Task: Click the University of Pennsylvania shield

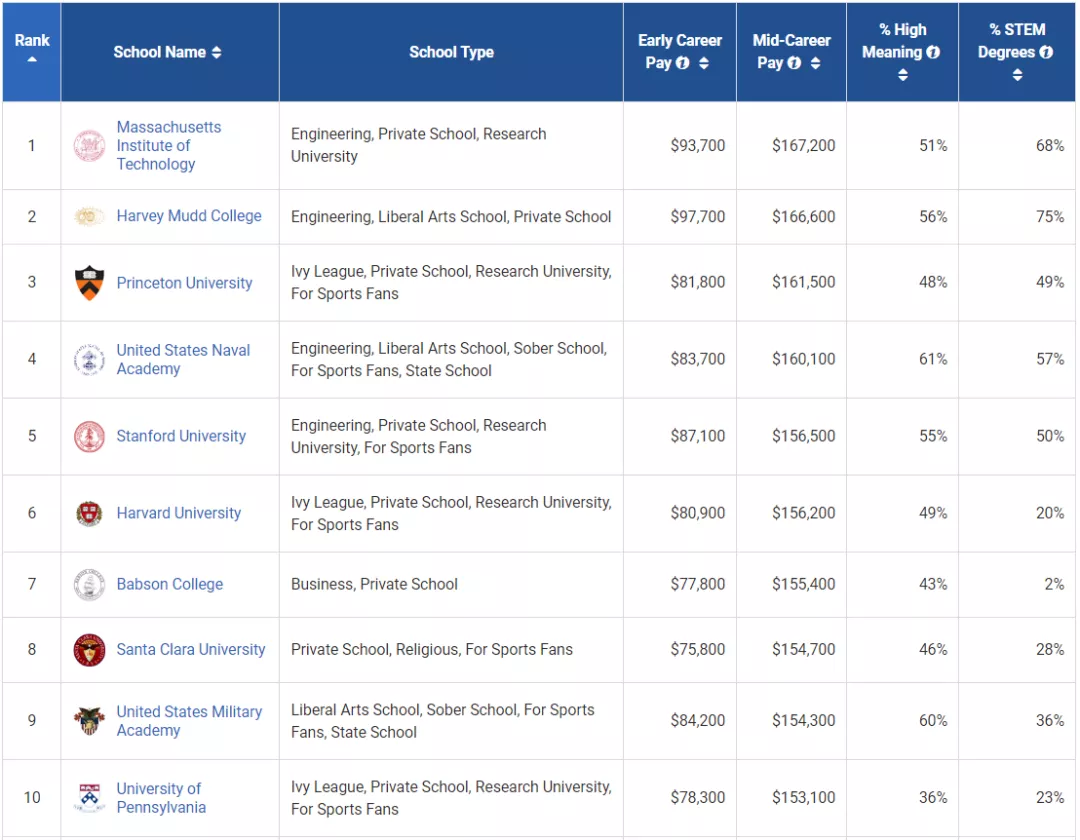Action: click(90, 797)
